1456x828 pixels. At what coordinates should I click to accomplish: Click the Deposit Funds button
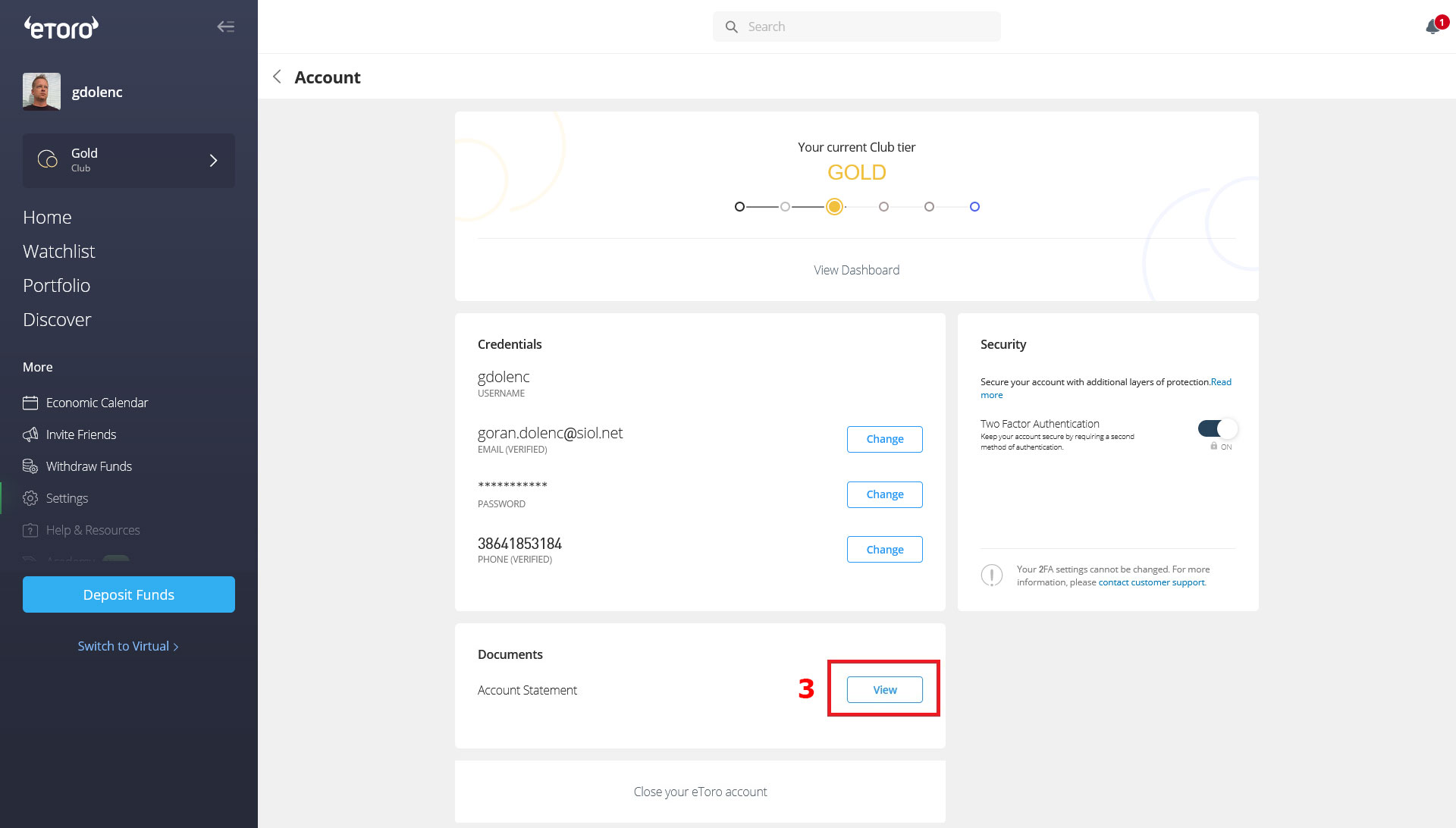pos(129,594)
